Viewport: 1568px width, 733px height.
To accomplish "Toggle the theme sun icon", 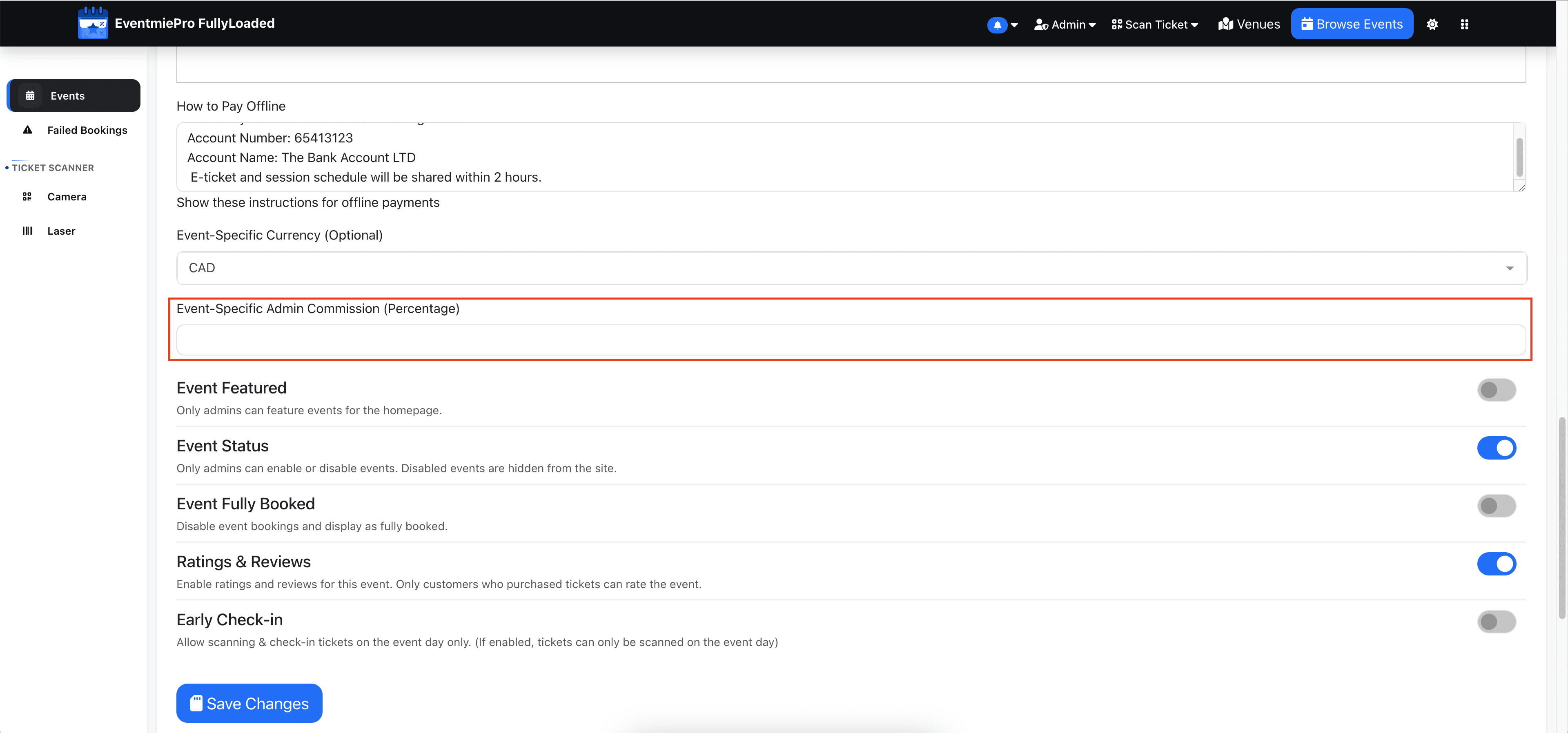I will click(x=1432, y=24).
